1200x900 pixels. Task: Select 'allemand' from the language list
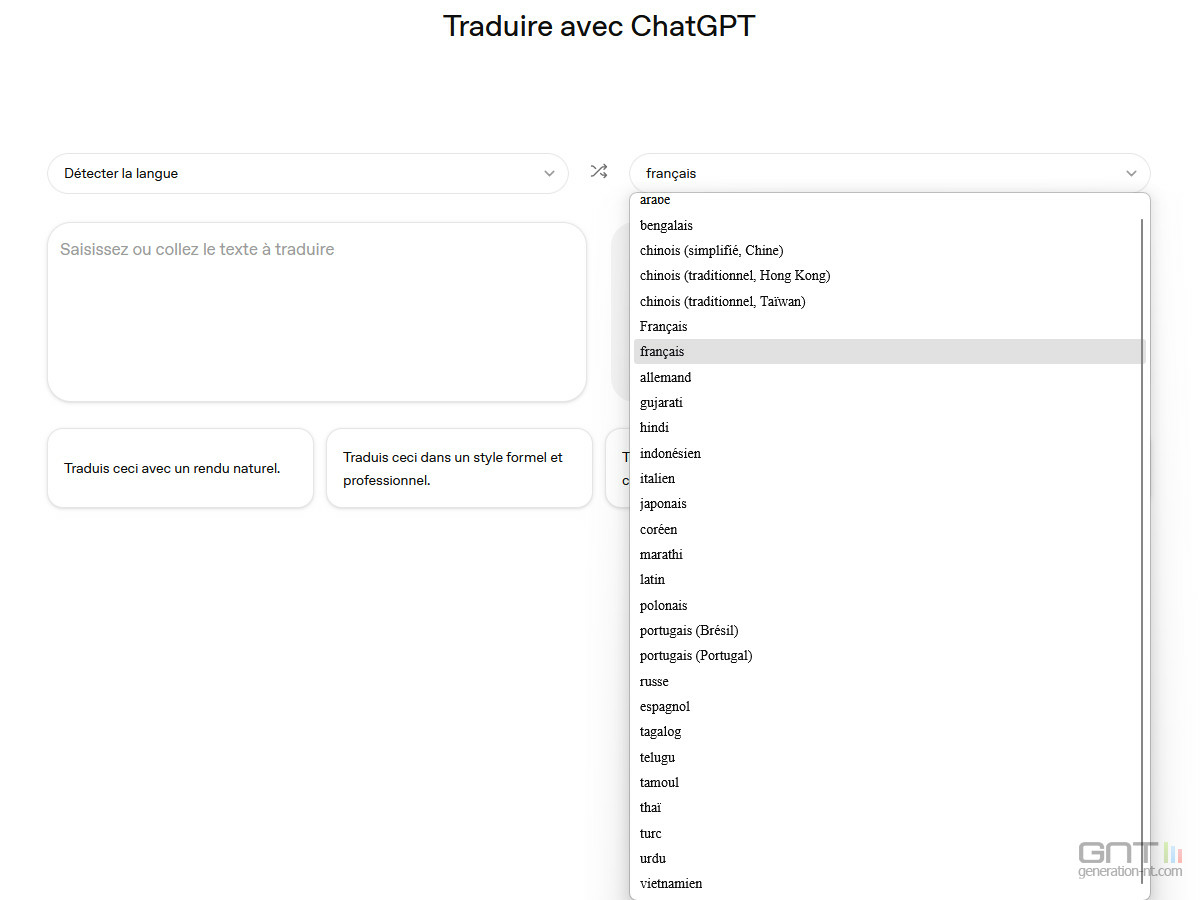[666, 377]
